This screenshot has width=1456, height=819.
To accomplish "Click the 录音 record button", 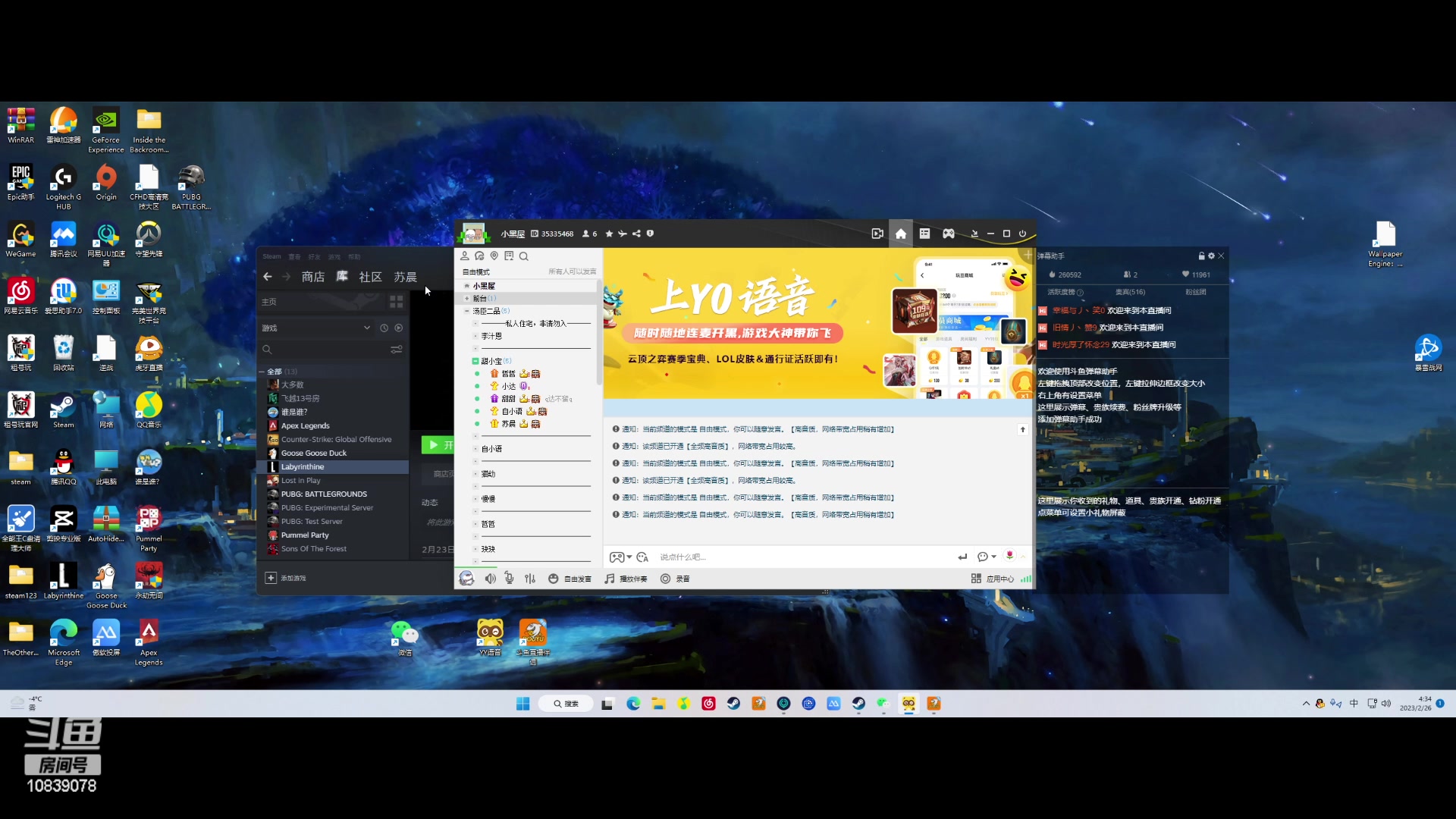I will (x=675, y=579).
